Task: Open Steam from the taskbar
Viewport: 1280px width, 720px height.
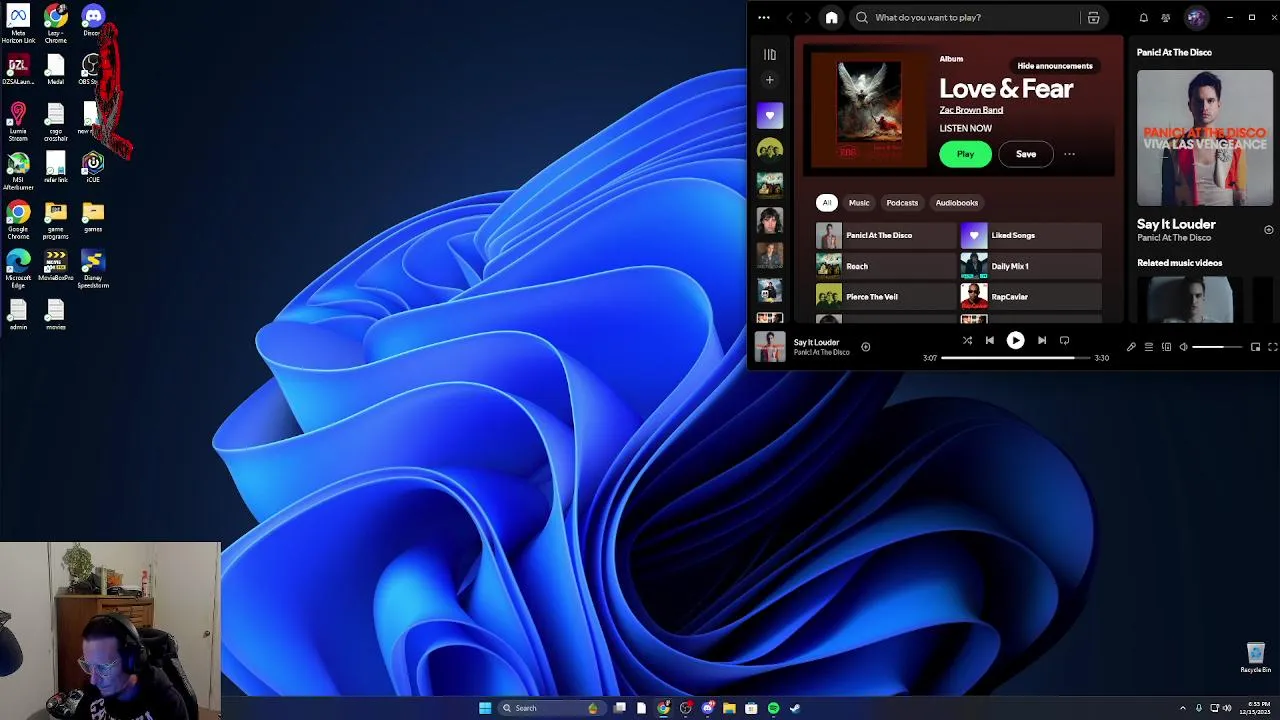Action: (796, 708)
